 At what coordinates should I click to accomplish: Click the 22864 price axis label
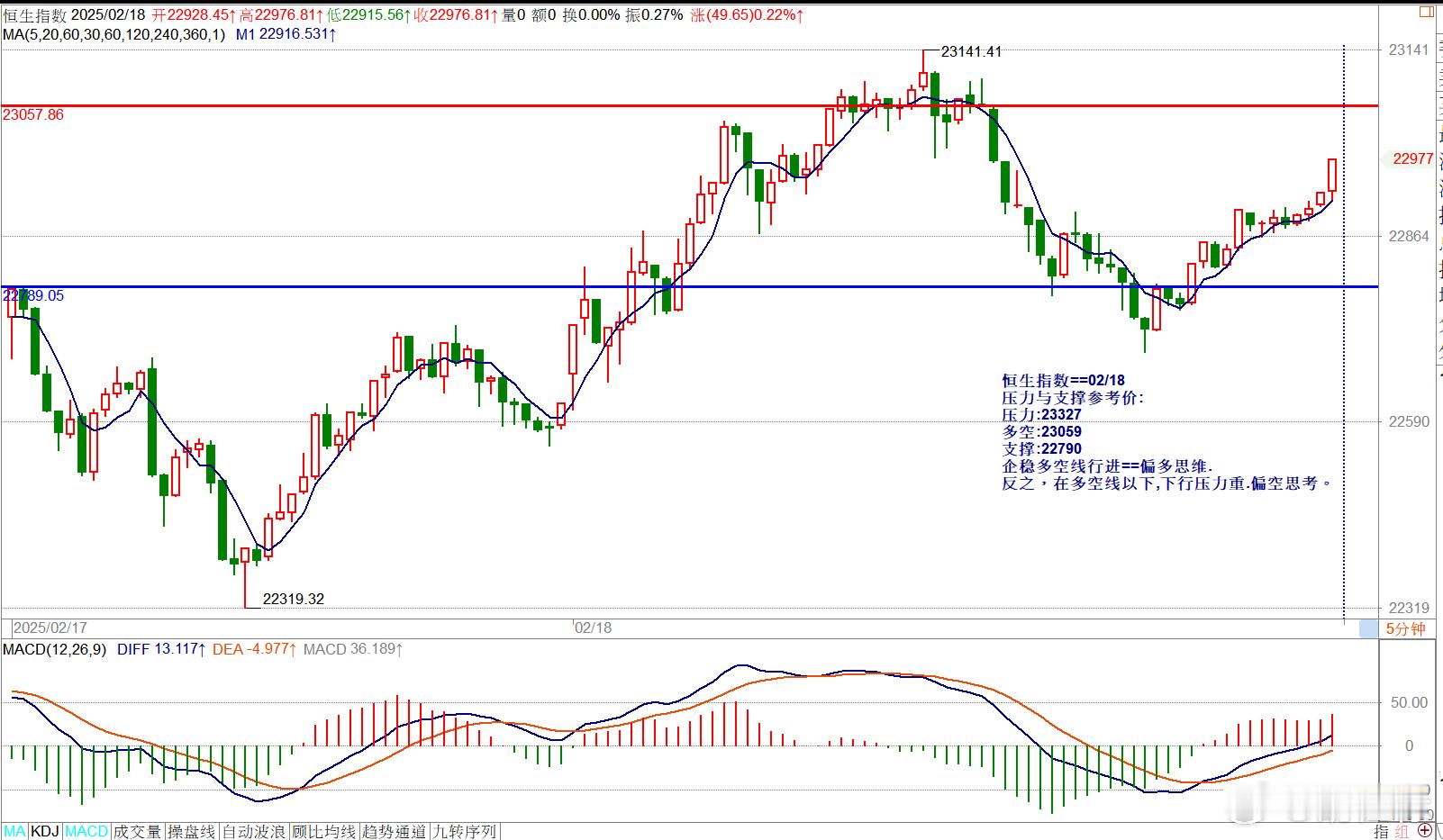click(x=1409, y=236)
